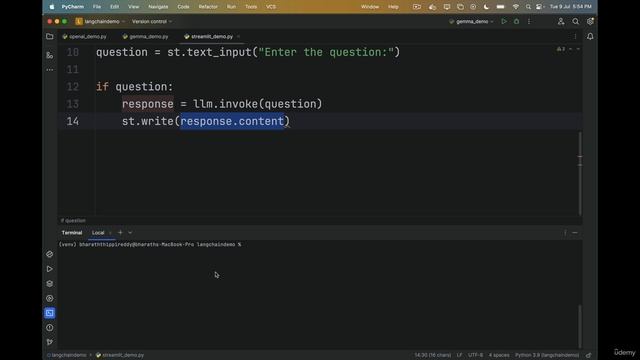Open Code With Me account icon
The width and height of the screenshot is (640, 360).
(x=561, y=21)
